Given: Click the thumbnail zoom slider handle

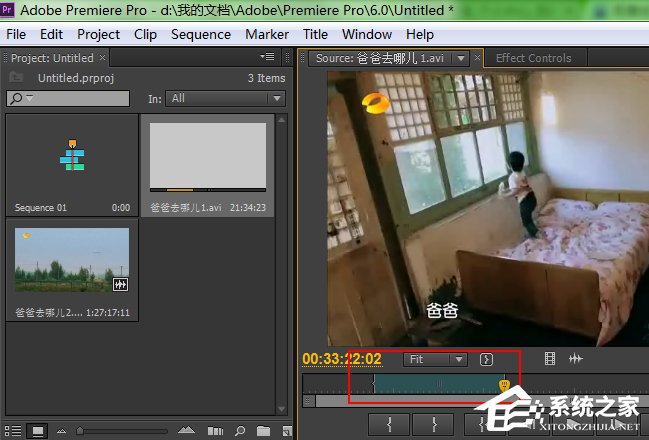Looking at the screenshot, I should (80, 431).
